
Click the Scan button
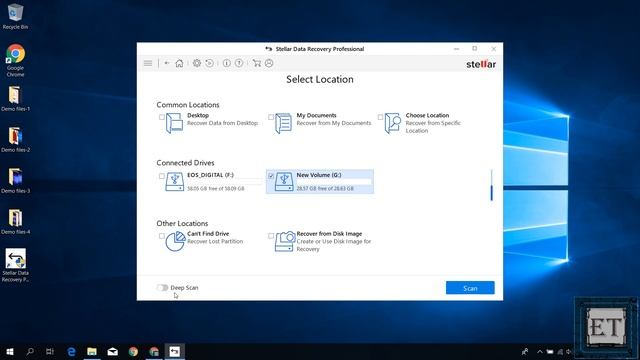click(x=470, y=288)
